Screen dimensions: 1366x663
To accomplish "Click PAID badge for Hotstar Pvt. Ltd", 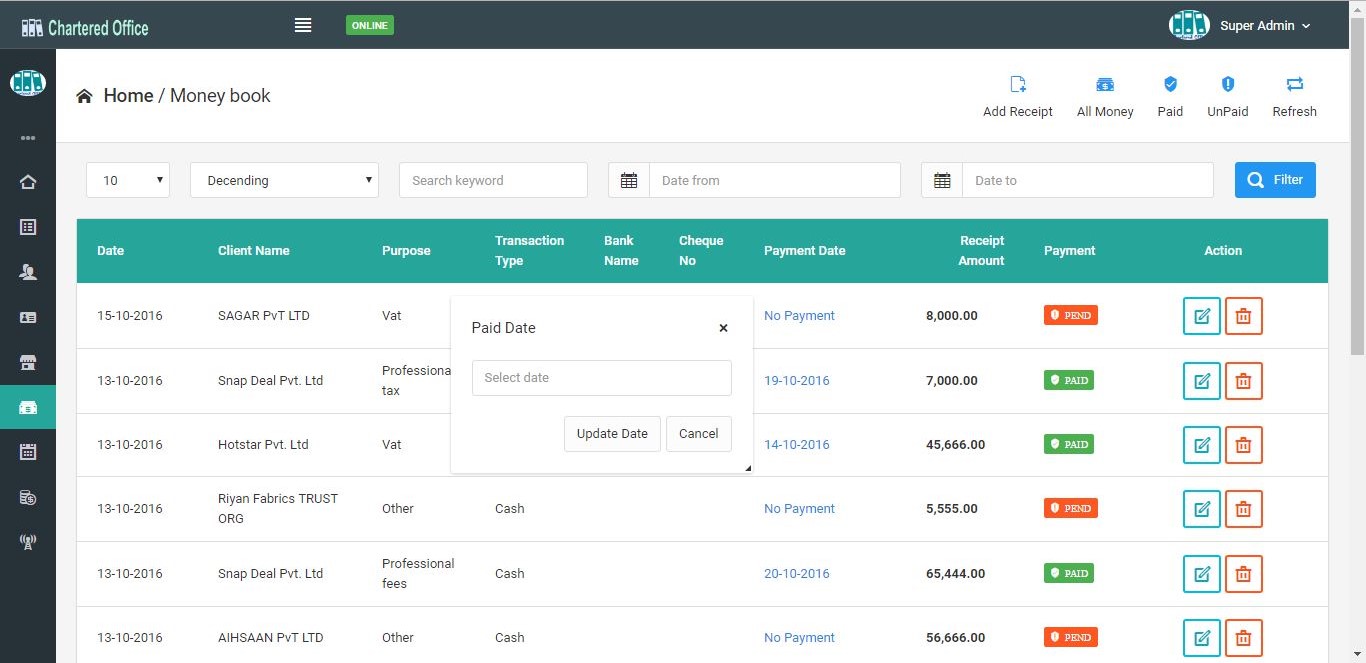I will point(1068,444).
